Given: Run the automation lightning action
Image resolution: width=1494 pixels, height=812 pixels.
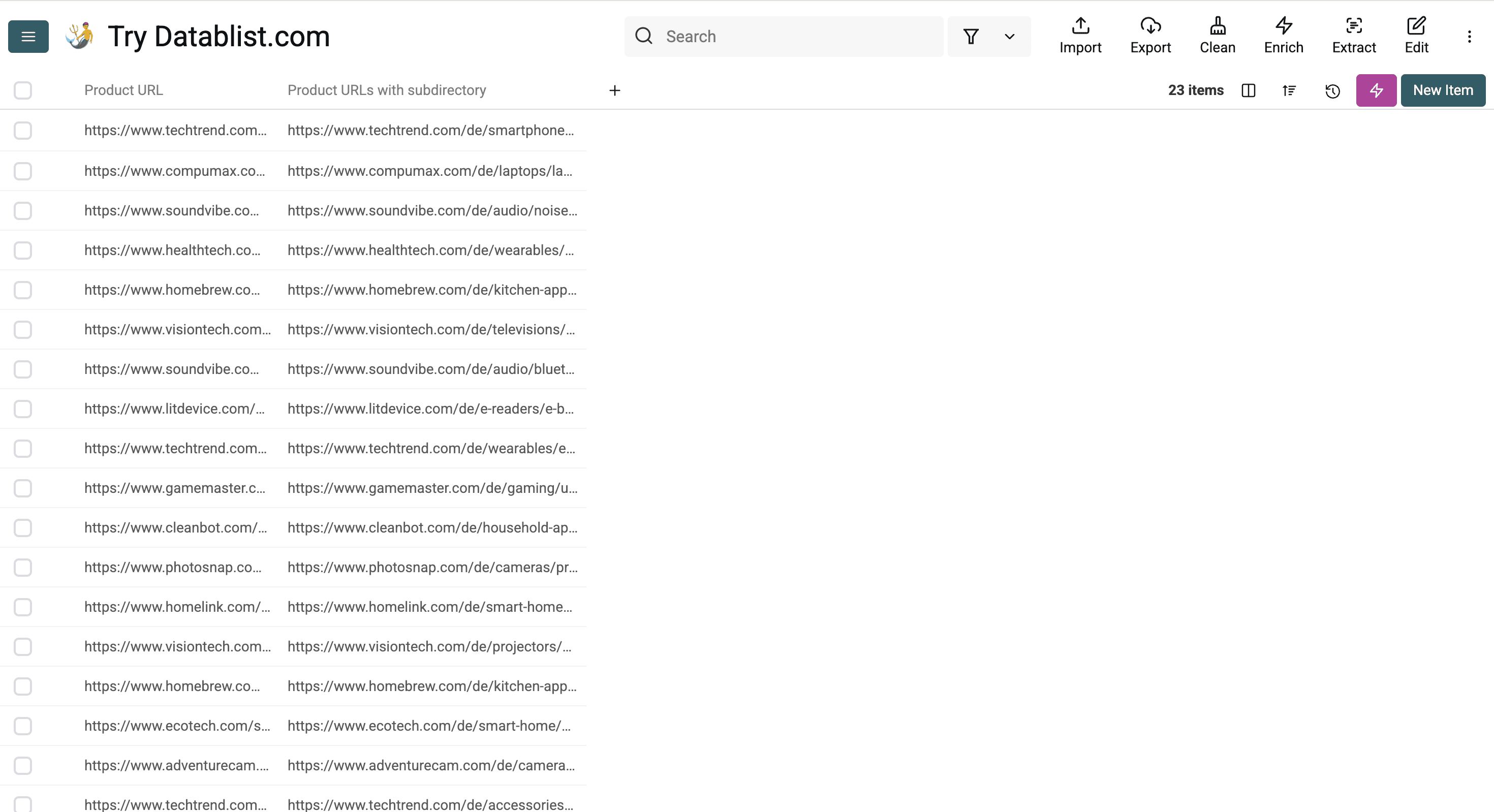Looking at the screenshot, I should point(1376,90).
